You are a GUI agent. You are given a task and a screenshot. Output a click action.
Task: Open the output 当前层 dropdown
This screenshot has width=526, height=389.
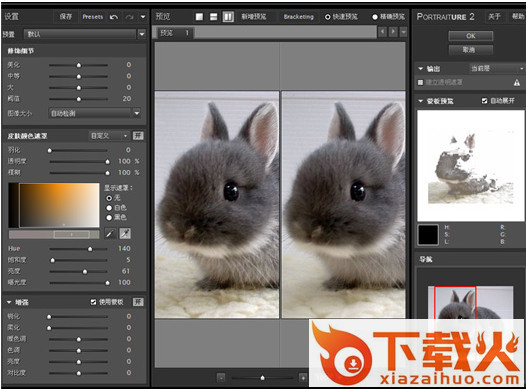(496, 69)
